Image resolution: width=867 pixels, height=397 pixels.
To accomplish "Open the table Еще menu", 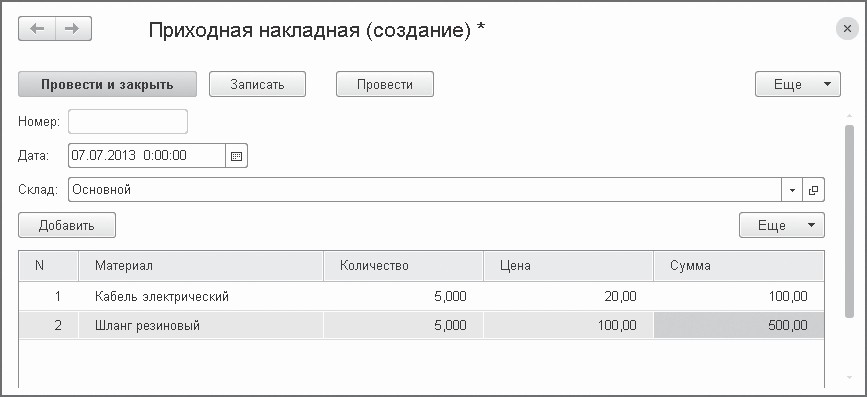I will 782,226.
